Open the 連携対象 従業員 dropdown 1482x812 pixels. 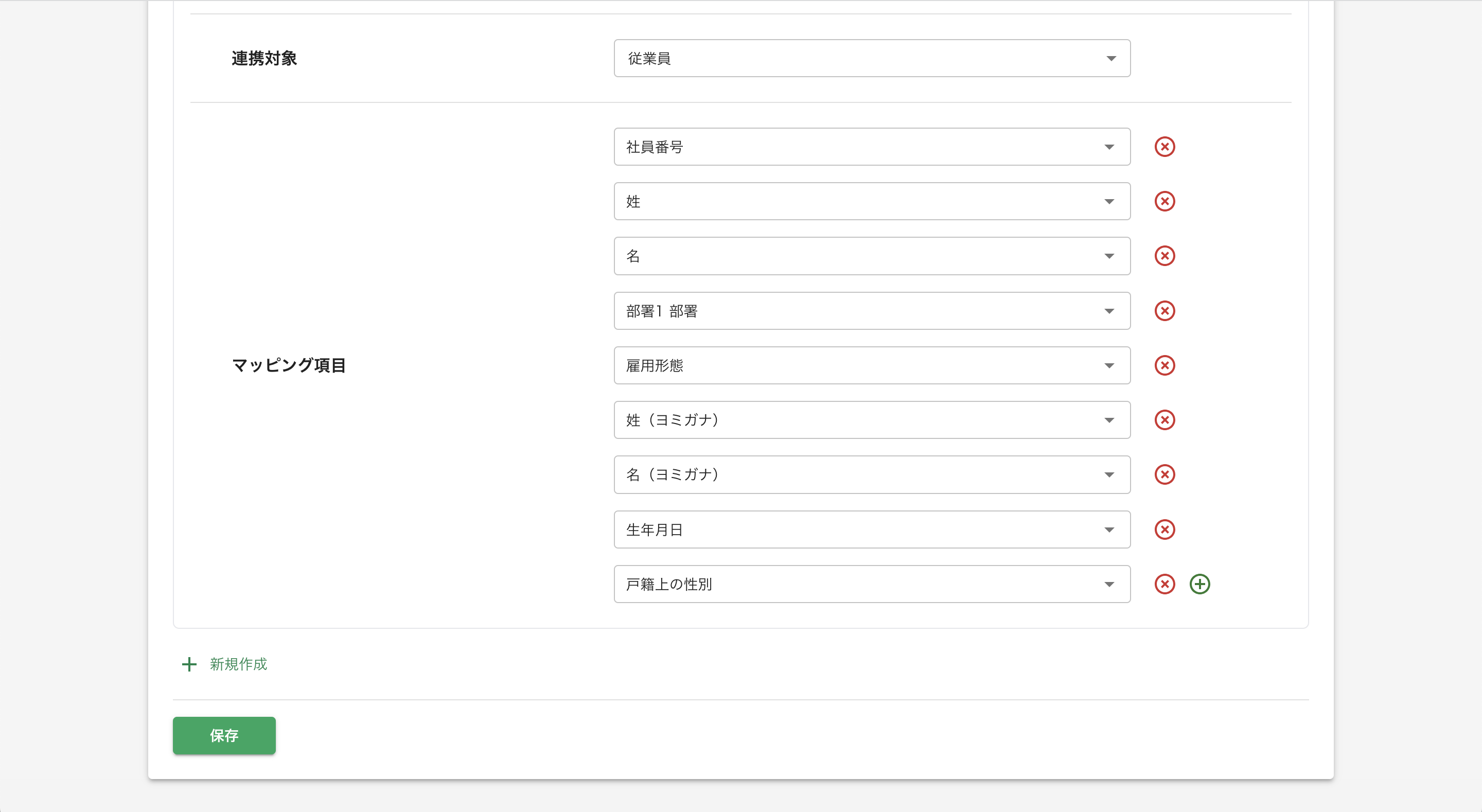[871, 58]
